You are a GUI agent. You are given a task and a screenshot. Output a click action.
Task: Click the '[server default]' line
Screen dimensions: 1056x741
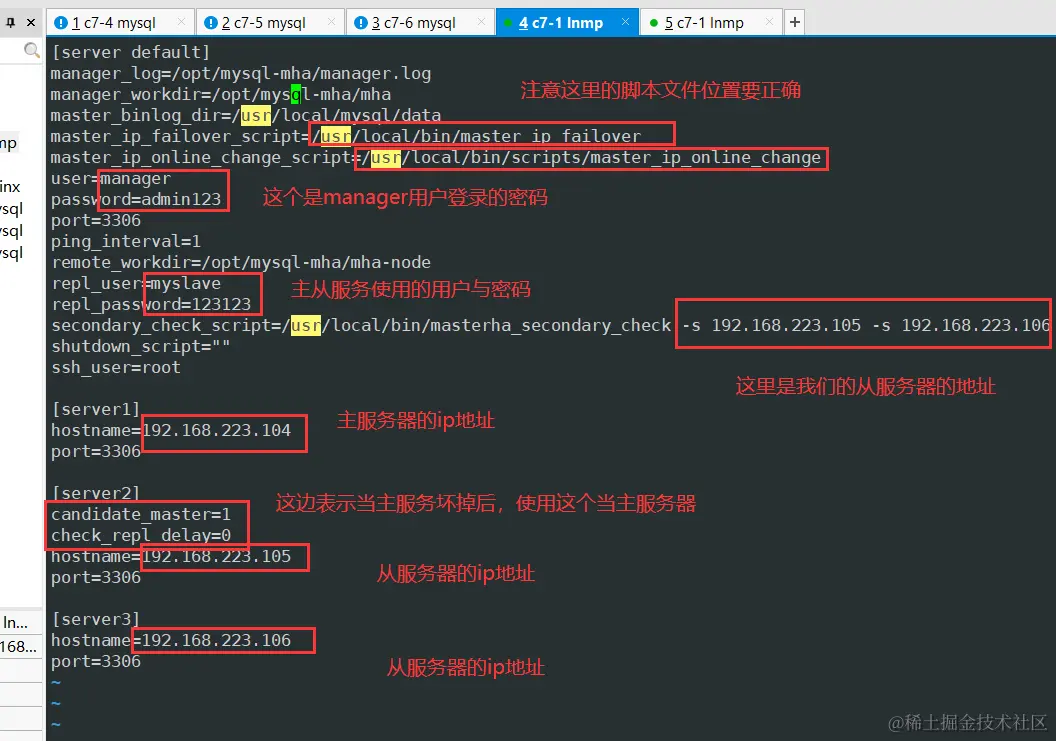pyautogui.click(x=131, y=52)
